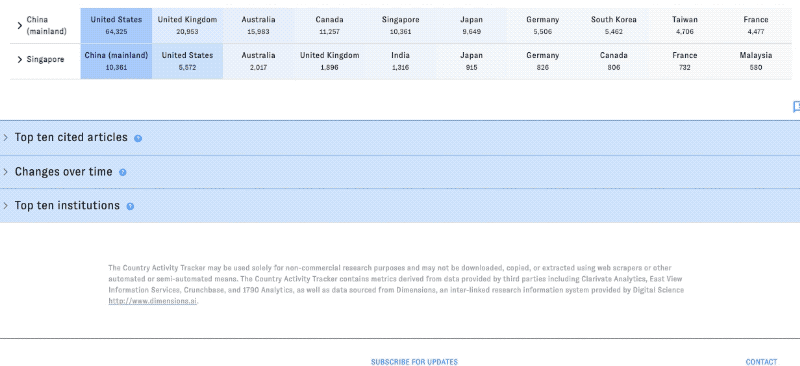The image size is (800, 366).
Task: Select China (mainland) 10,361 cell in Singapore row
Action: pos(116,61)
